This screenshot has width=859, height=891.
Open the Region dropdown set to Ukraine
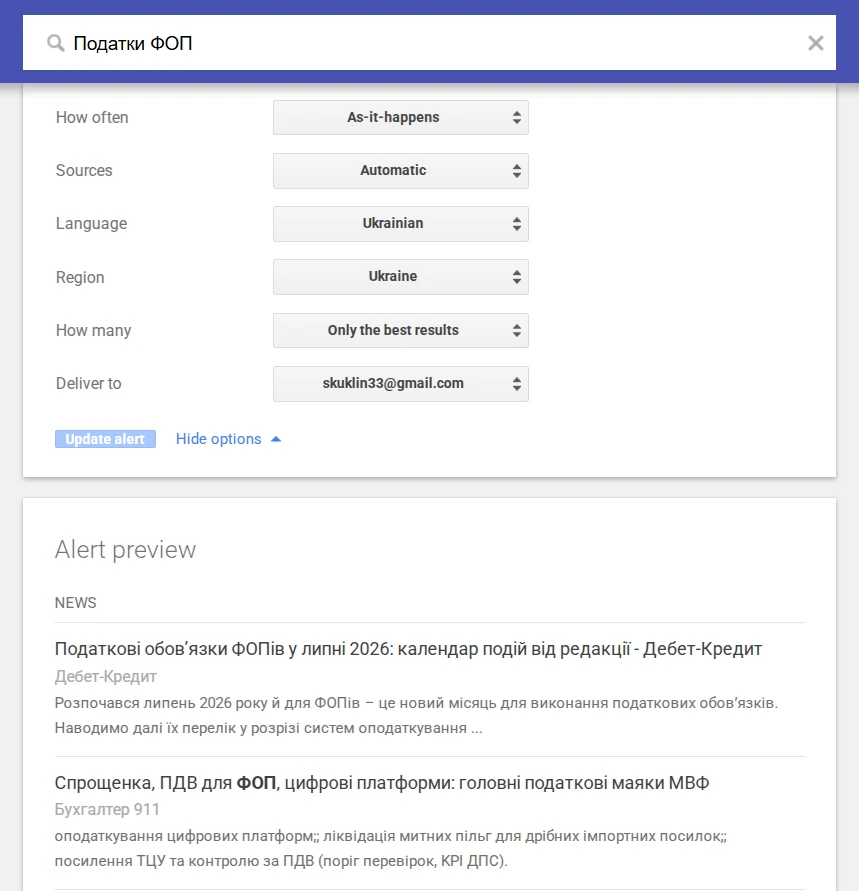(x=401, y=277)
